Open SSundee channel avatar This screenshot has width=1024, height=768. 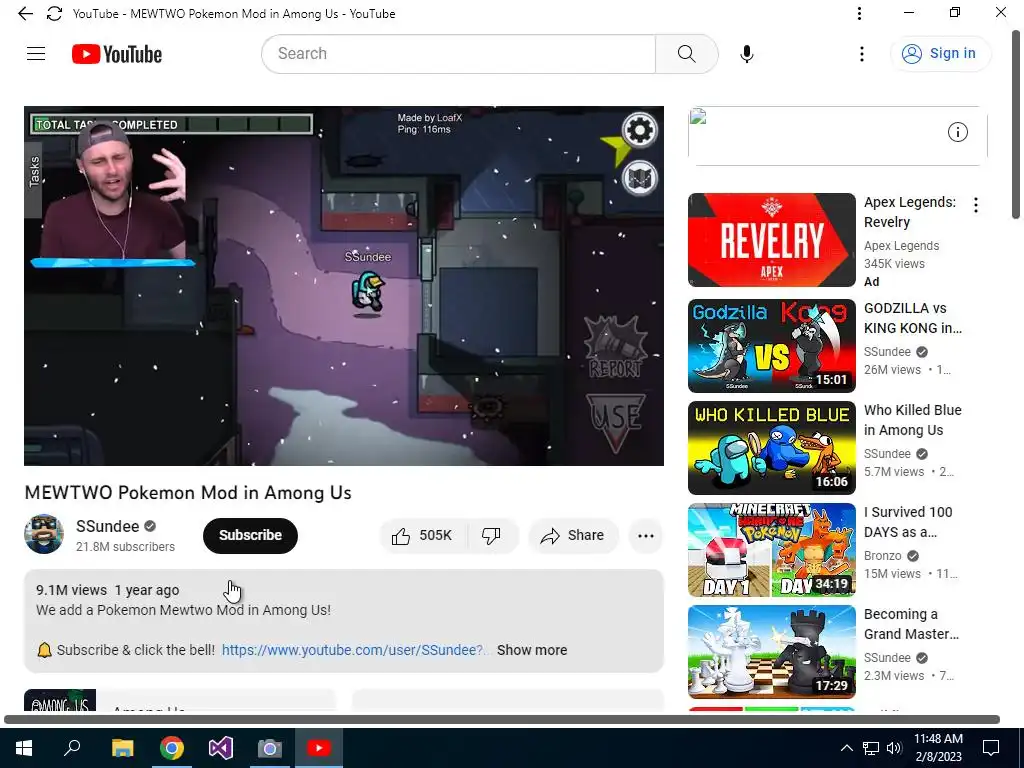[x=44, y=534]
